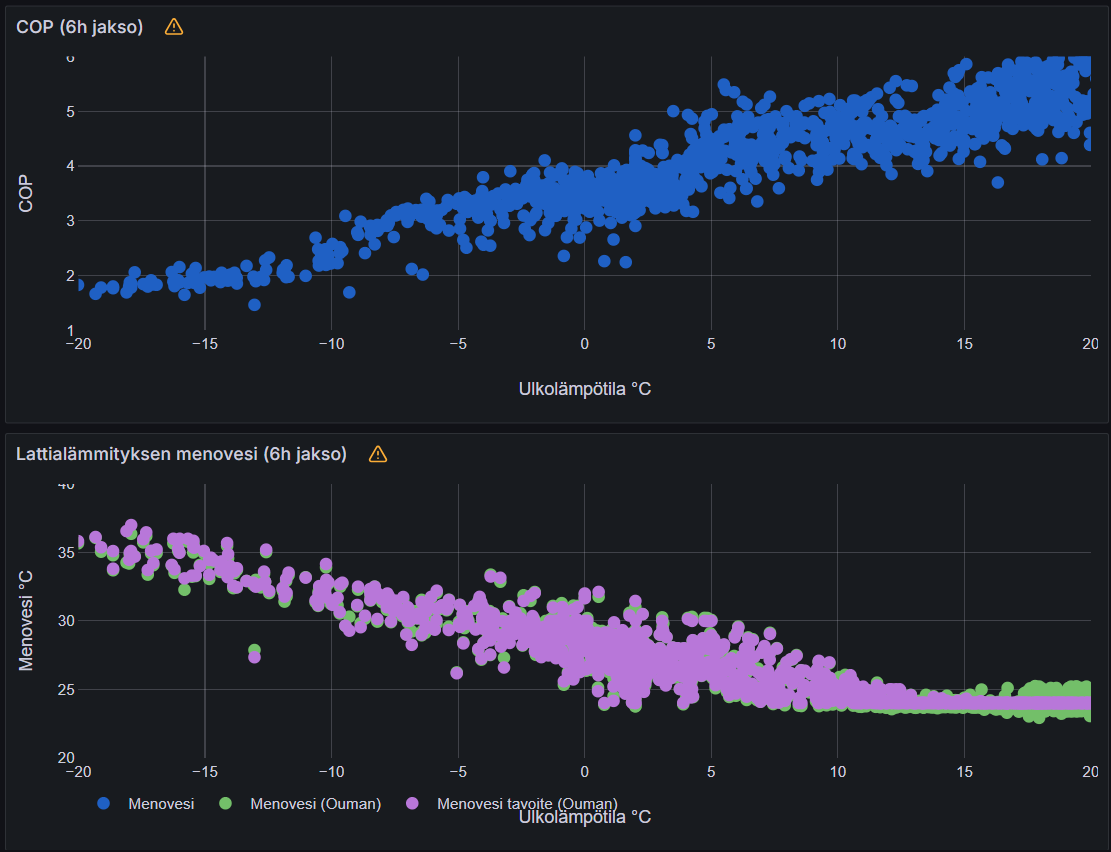Select the lowest blue COP point near −13 °C
The width and height of the screenshot is (1111, 852).
[254, 305]
